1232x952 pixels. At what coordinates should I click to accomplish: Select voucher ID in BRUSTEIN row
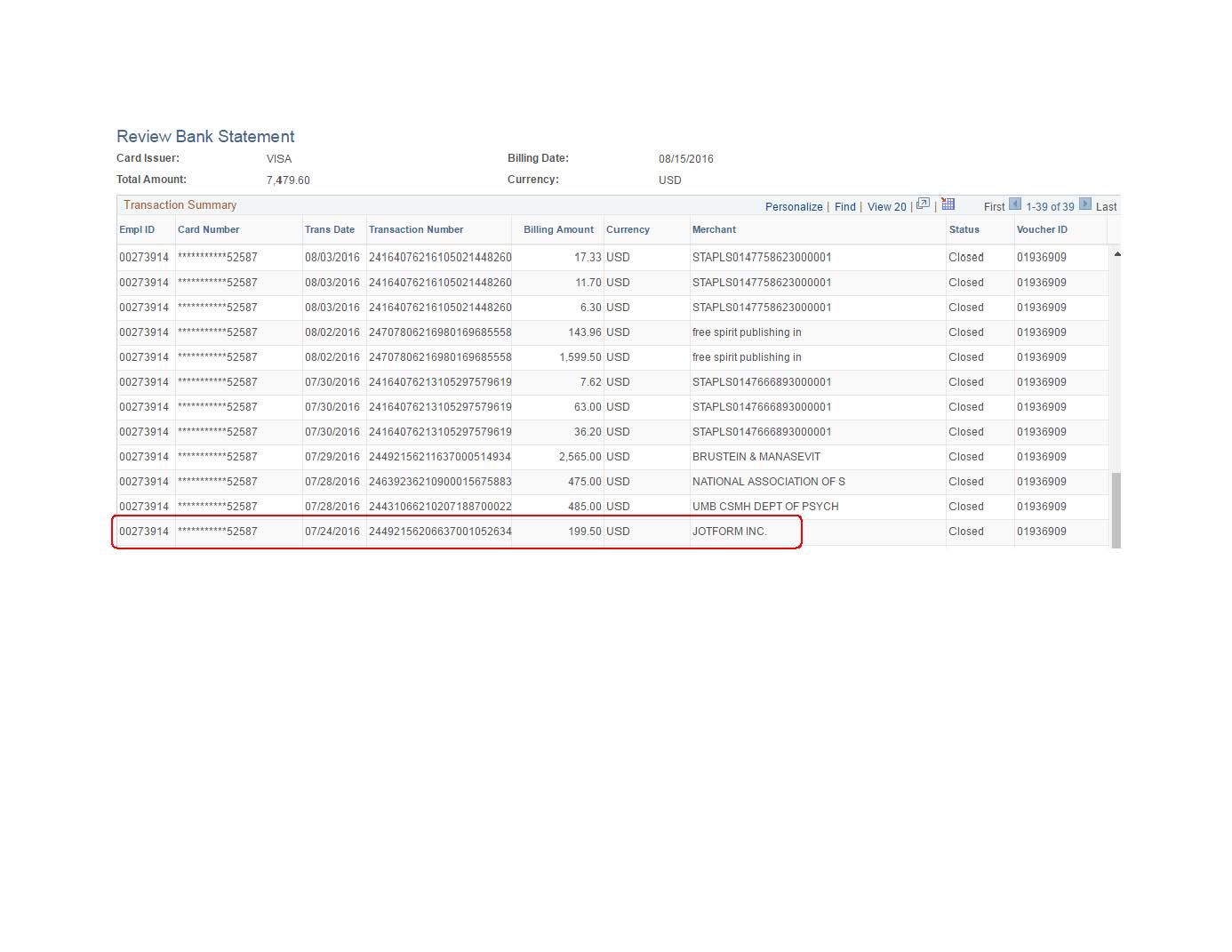1042,456
